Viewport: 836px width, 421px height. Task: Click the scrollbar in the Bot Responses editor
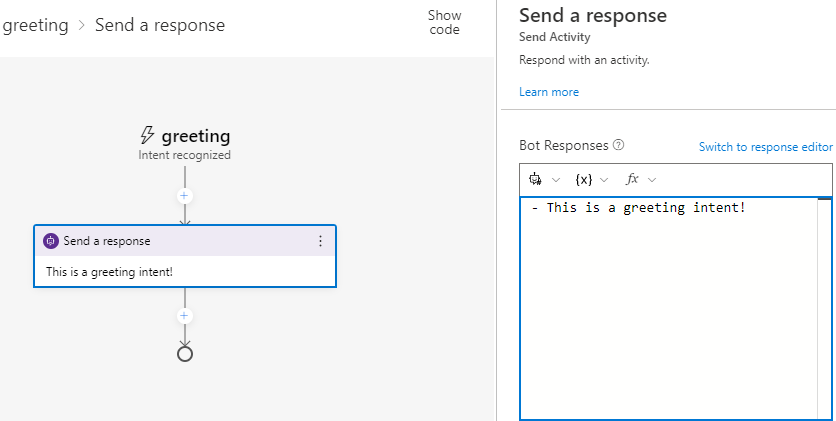pyautogui.click(x=824, y=300)
